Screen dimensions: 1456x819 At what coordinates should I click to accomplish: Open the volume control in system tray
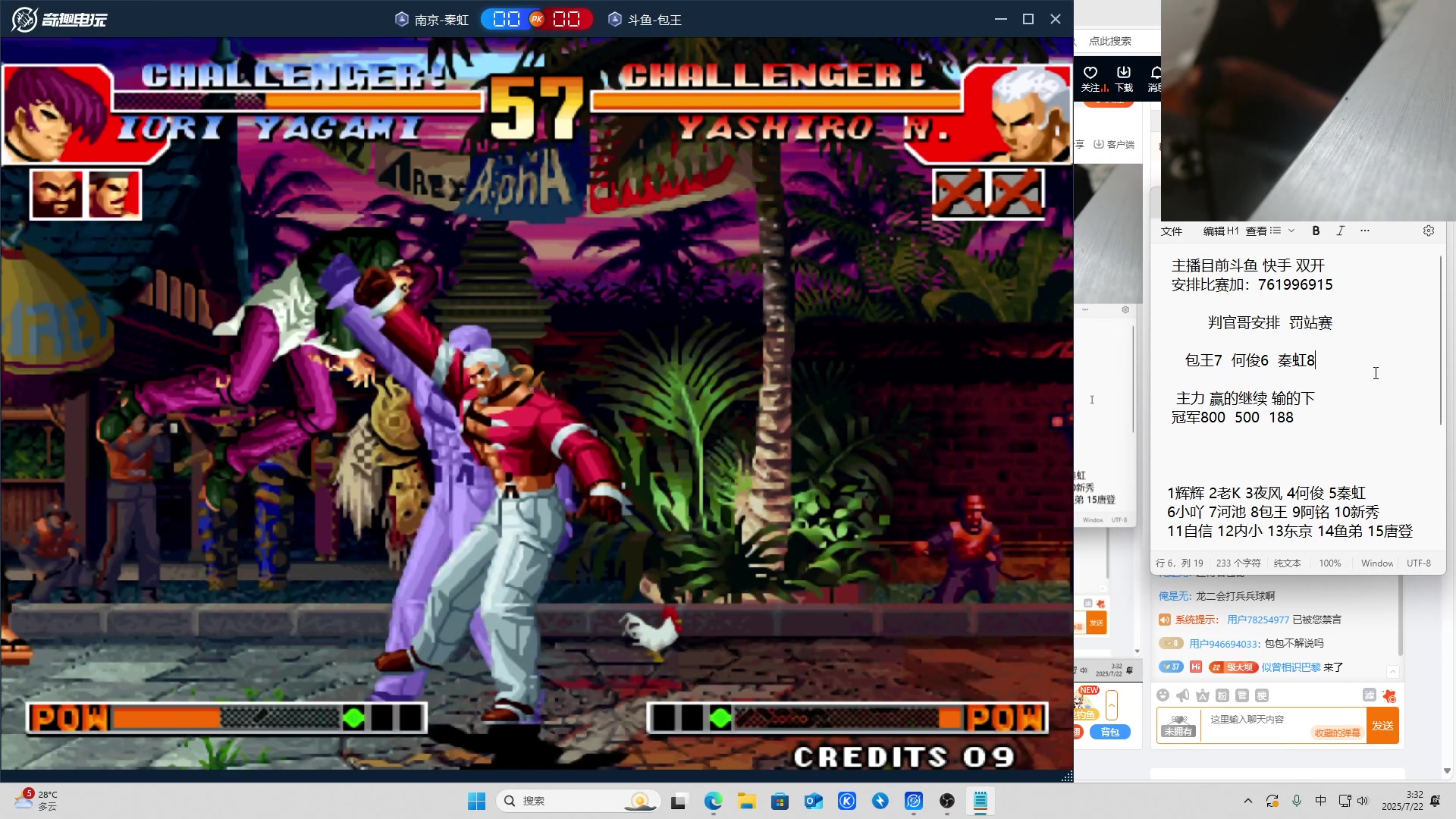click(1363, 801)
